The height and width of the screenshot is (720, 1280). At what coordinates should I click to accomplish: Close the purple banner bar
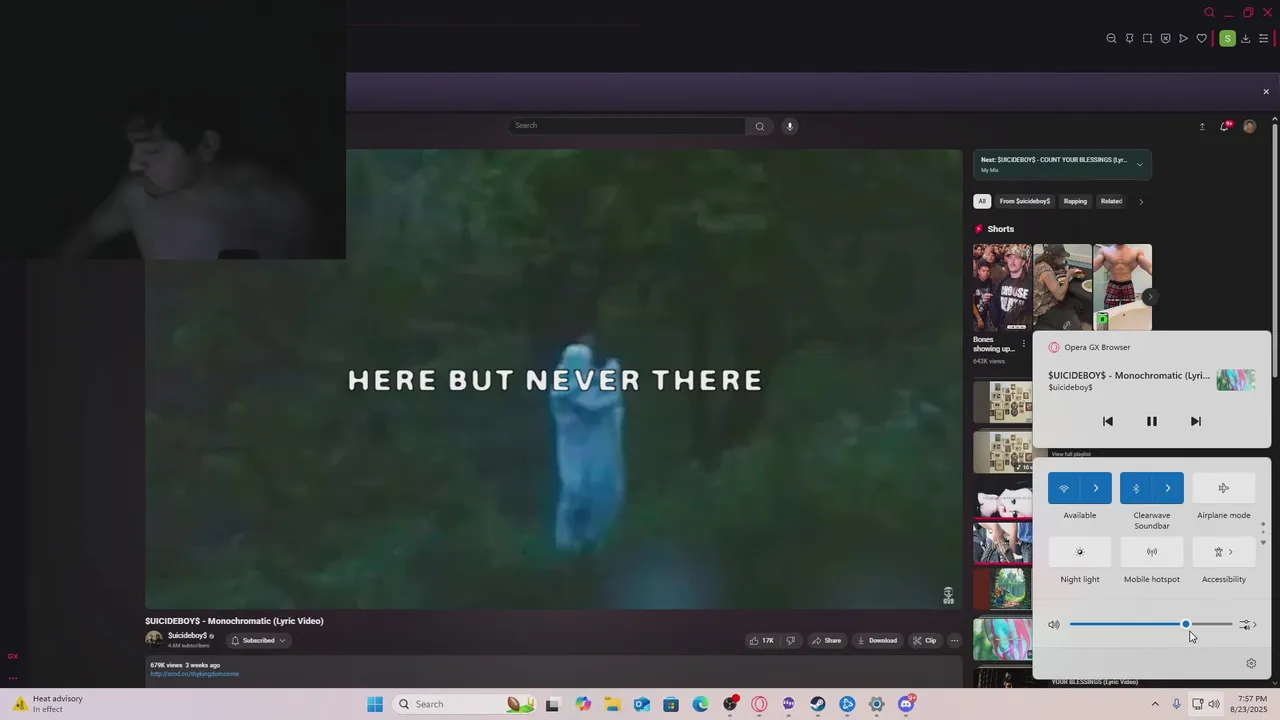pos(1266,92)
